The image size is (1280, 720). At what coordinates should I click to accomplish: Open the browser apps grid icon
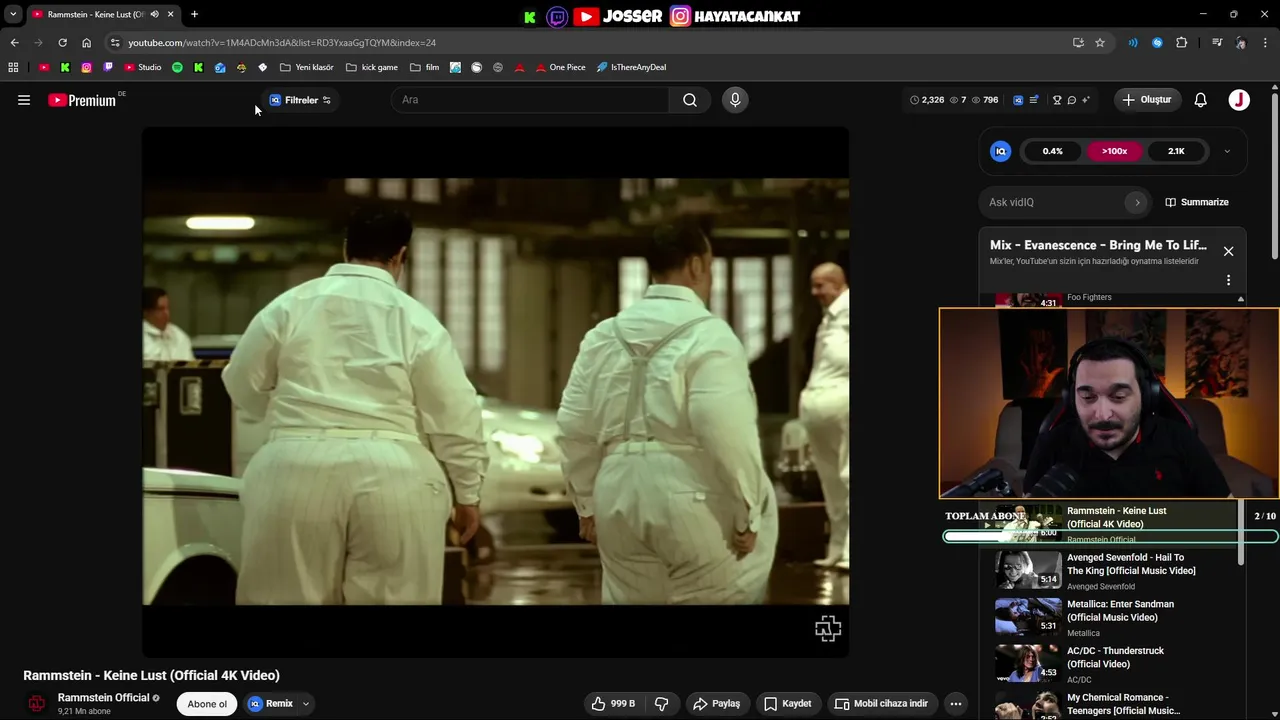point(13,67)
